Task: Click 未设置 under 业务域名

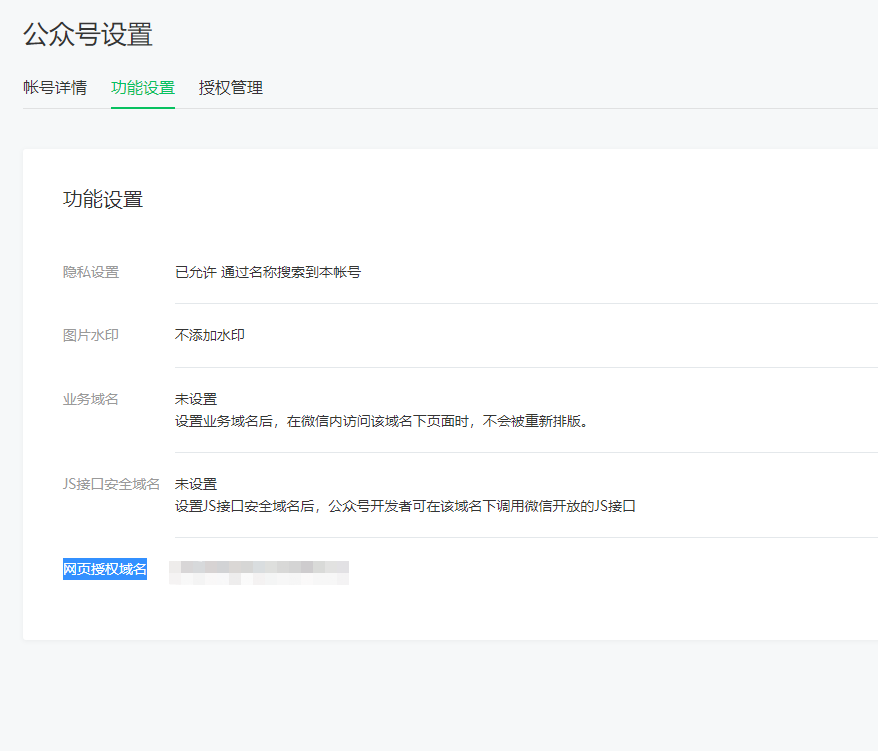Action: [x=196, y=399]
